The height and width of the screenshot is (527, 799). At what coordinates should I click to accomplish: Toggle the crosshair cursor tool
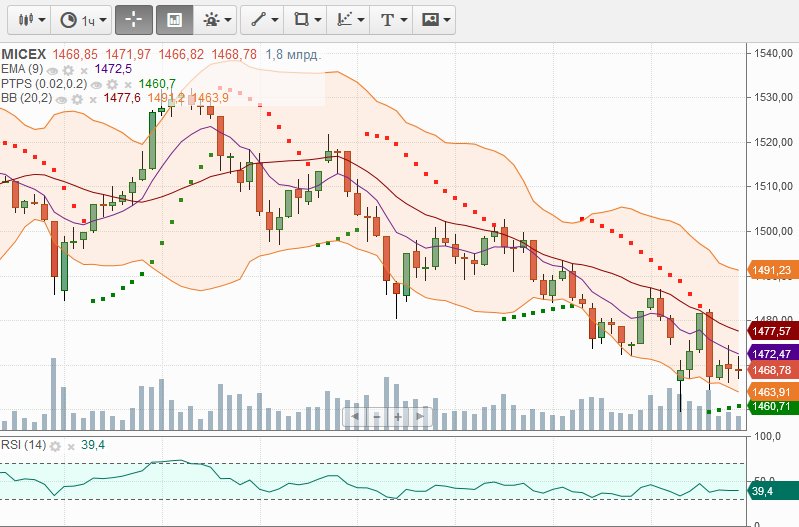coord(134,19)
